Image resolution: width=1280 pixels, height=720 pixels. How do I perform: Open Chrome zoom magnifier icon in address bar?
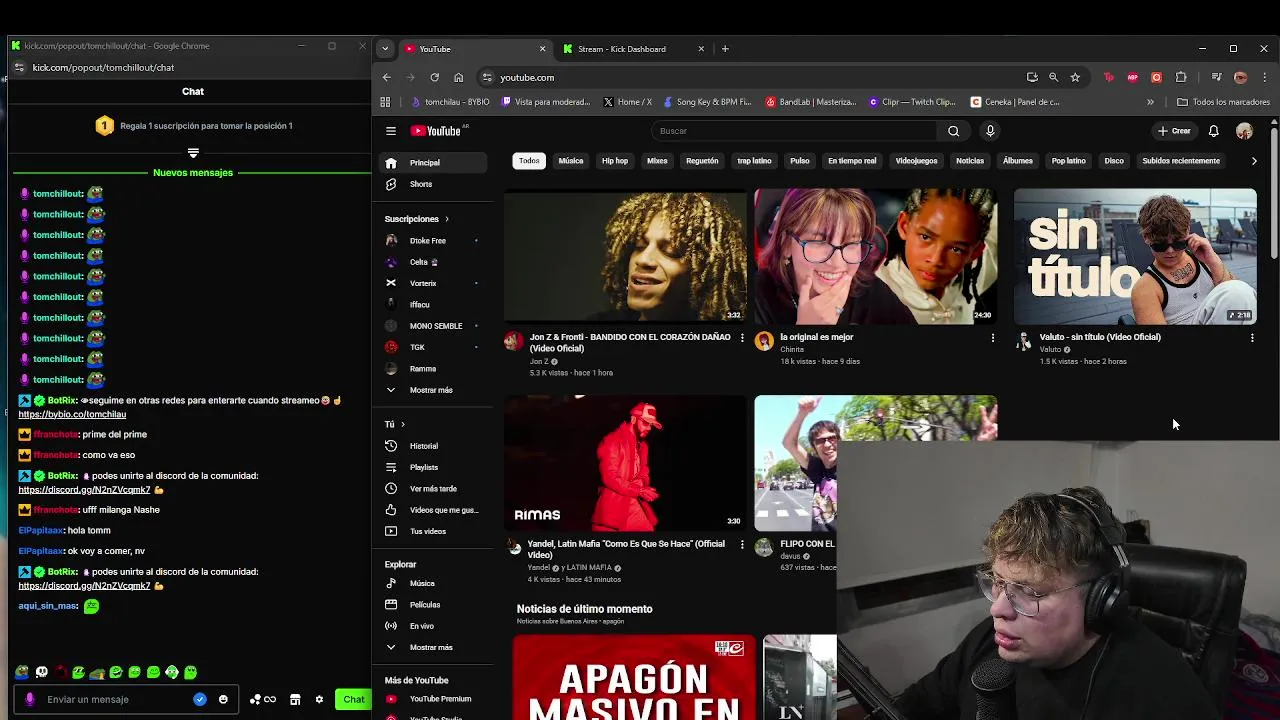pos(1053,77)
